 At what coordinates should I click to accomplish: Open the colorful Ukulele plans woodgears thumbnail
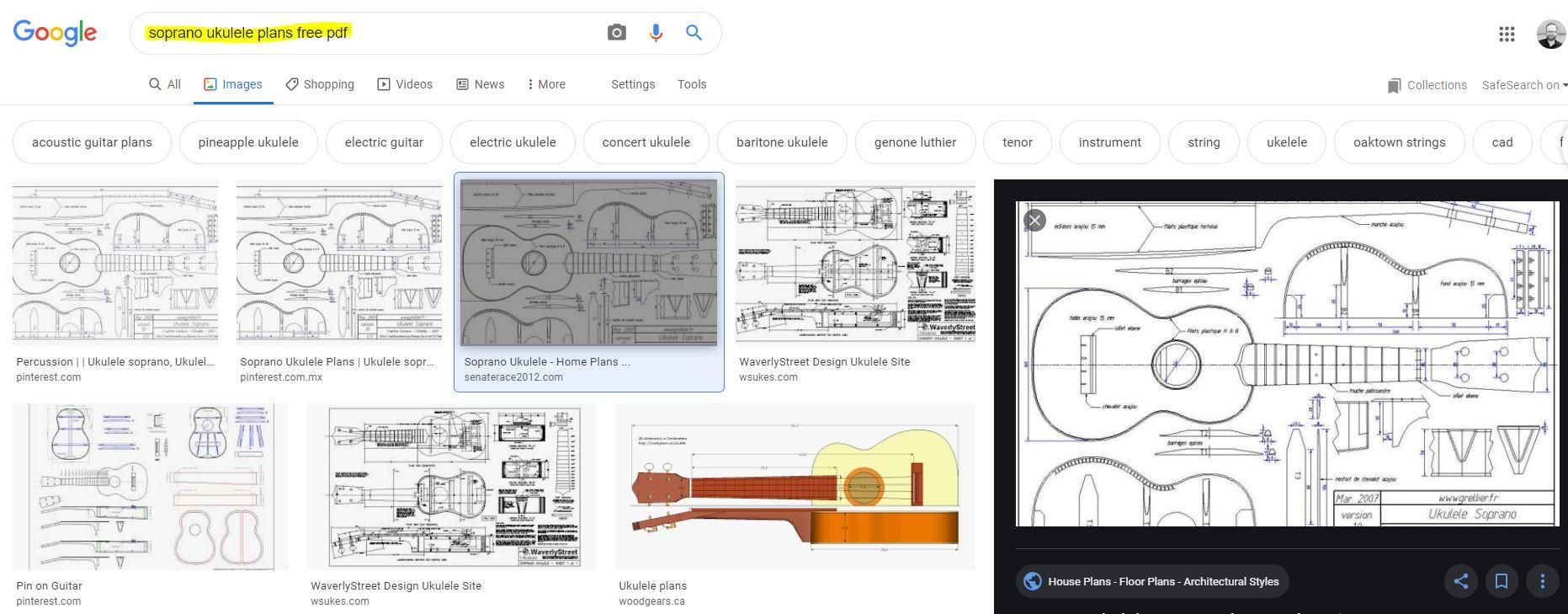coord(795,487)
